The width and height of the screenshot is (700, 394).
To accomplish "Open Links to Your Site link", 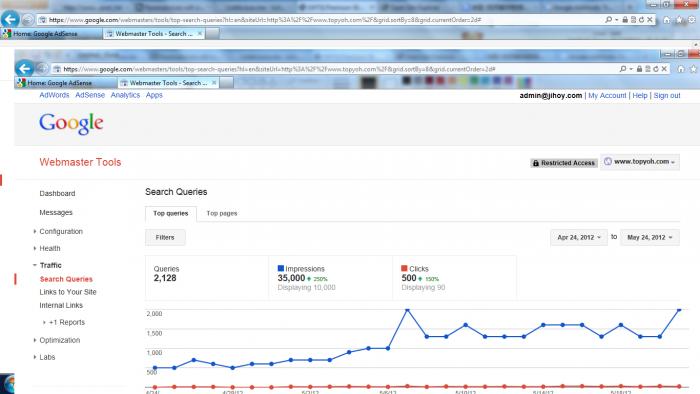I will point(68,292).
